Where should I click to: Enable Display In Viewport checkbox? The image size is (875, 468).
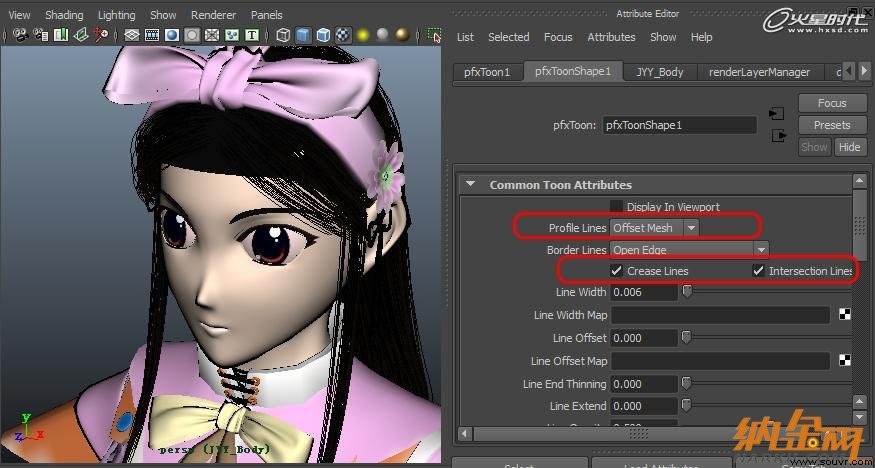[x=616, y=206]
